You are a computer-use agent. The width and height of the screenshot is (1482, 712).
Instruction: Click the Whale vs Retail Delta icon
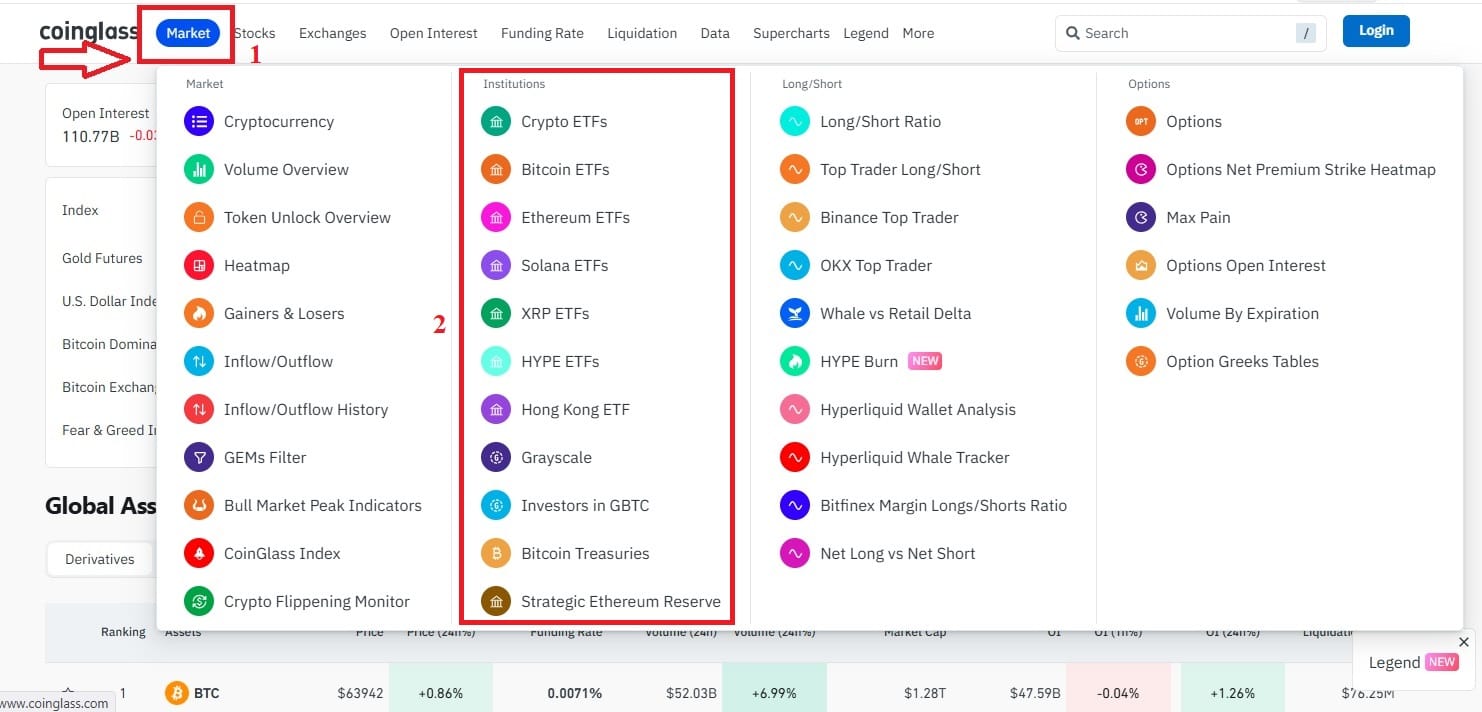pyautogui.click(x=795, y=314)
